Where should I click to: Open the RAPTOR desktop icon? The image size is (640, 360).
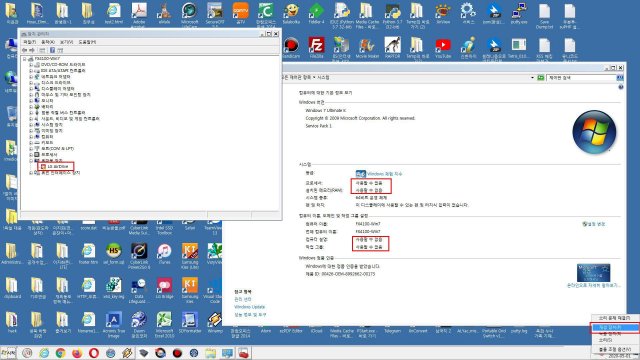point(392,48)
